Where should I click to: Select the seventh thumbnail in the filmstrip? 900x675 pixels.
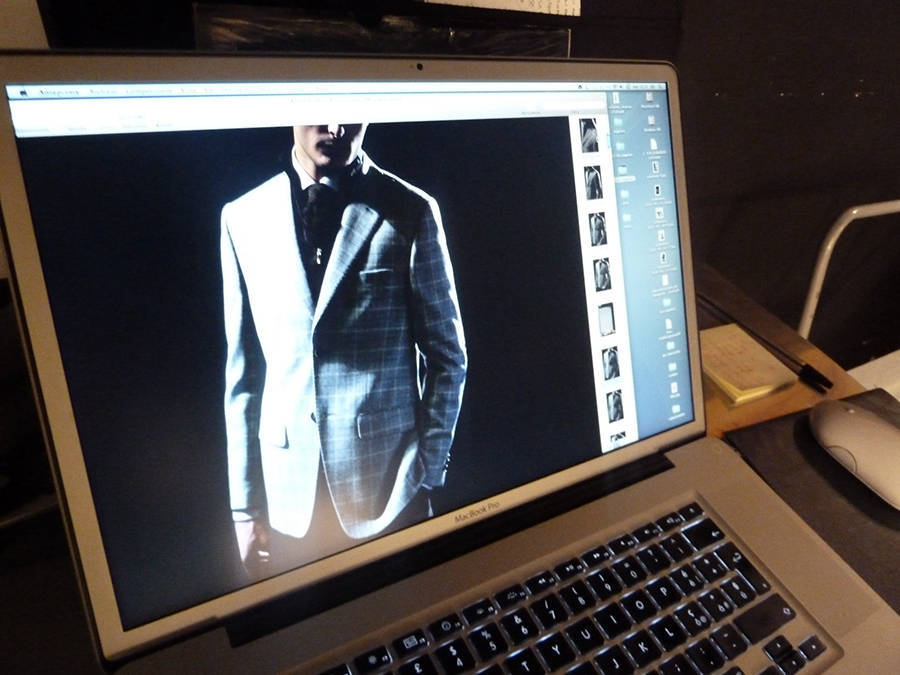[614, 405]
